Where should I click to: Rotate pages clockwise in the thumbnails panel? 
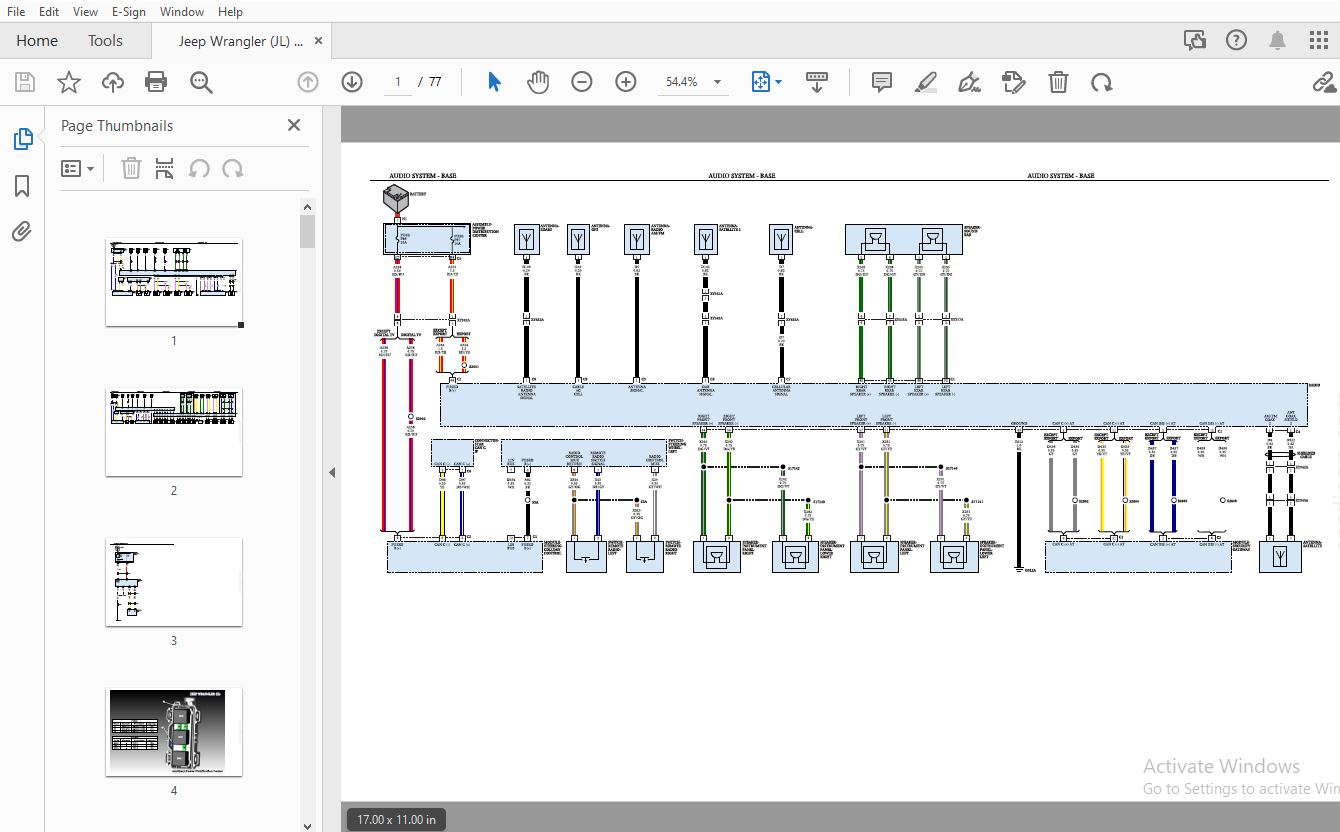(233, 169)
